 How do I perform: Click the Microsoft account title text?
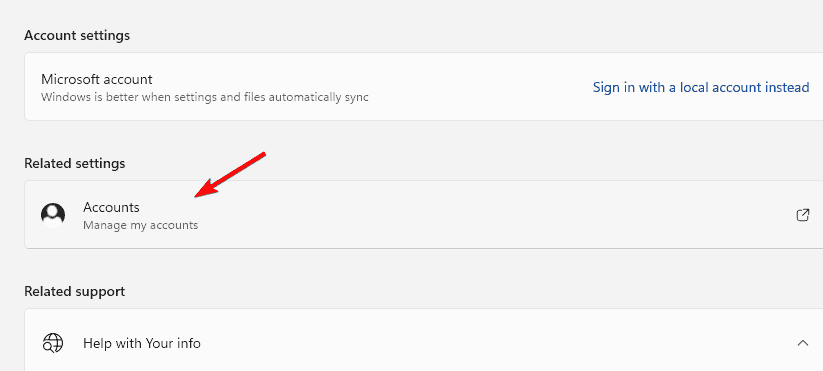coord(97,80)
